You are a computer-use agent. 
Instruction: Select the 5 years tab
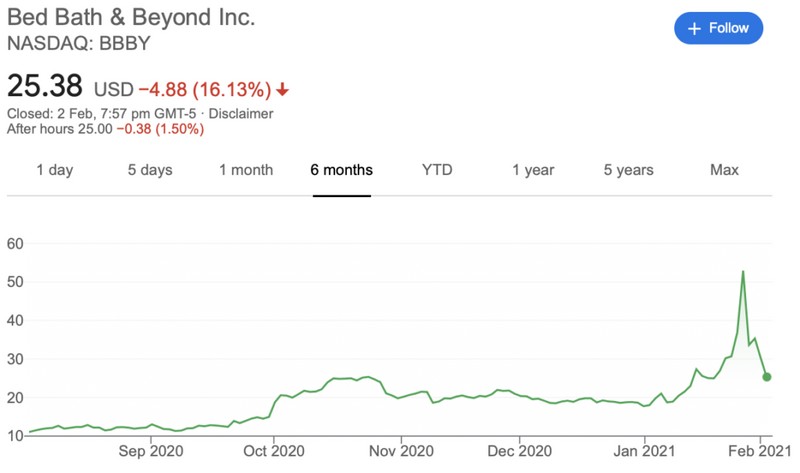coord(629,170)
